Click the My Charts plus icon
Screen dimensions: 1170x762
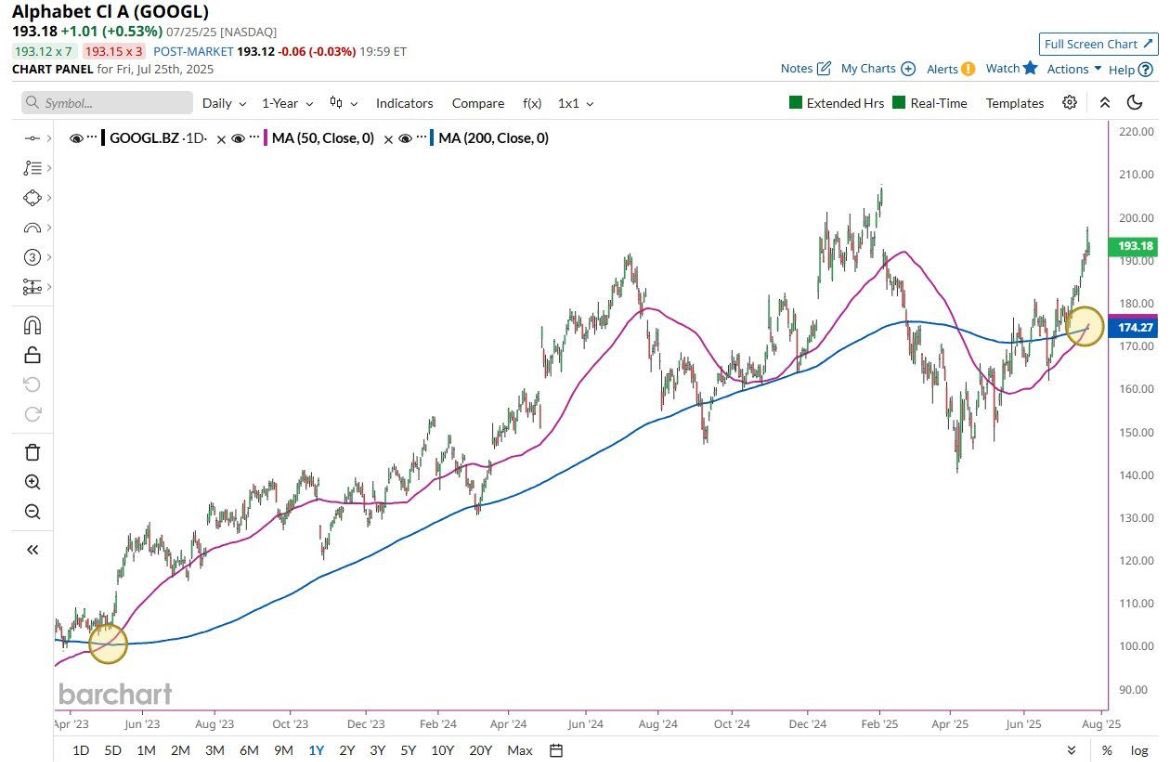point(908,69)
